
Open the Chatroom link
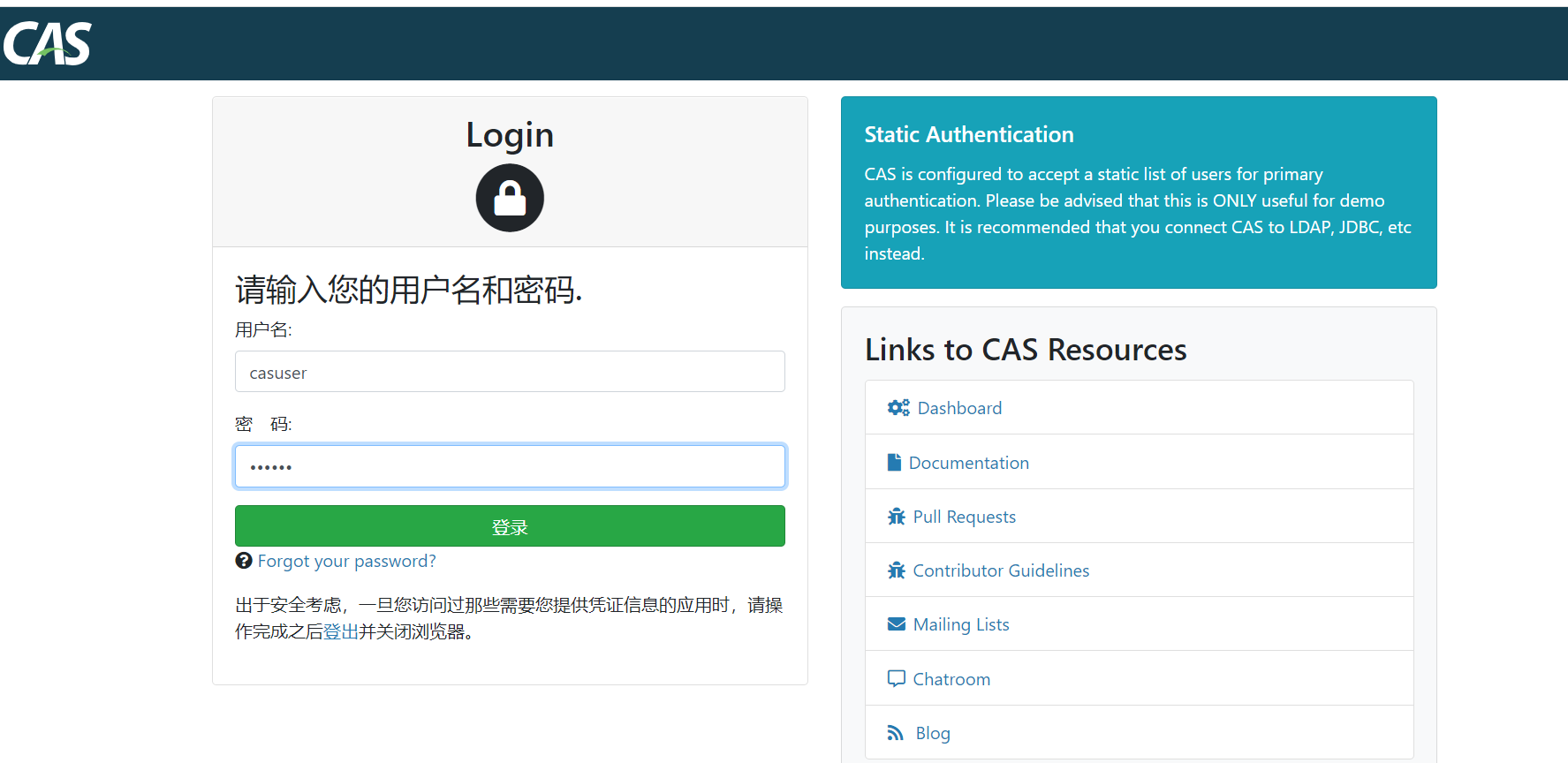pos(951,679)
